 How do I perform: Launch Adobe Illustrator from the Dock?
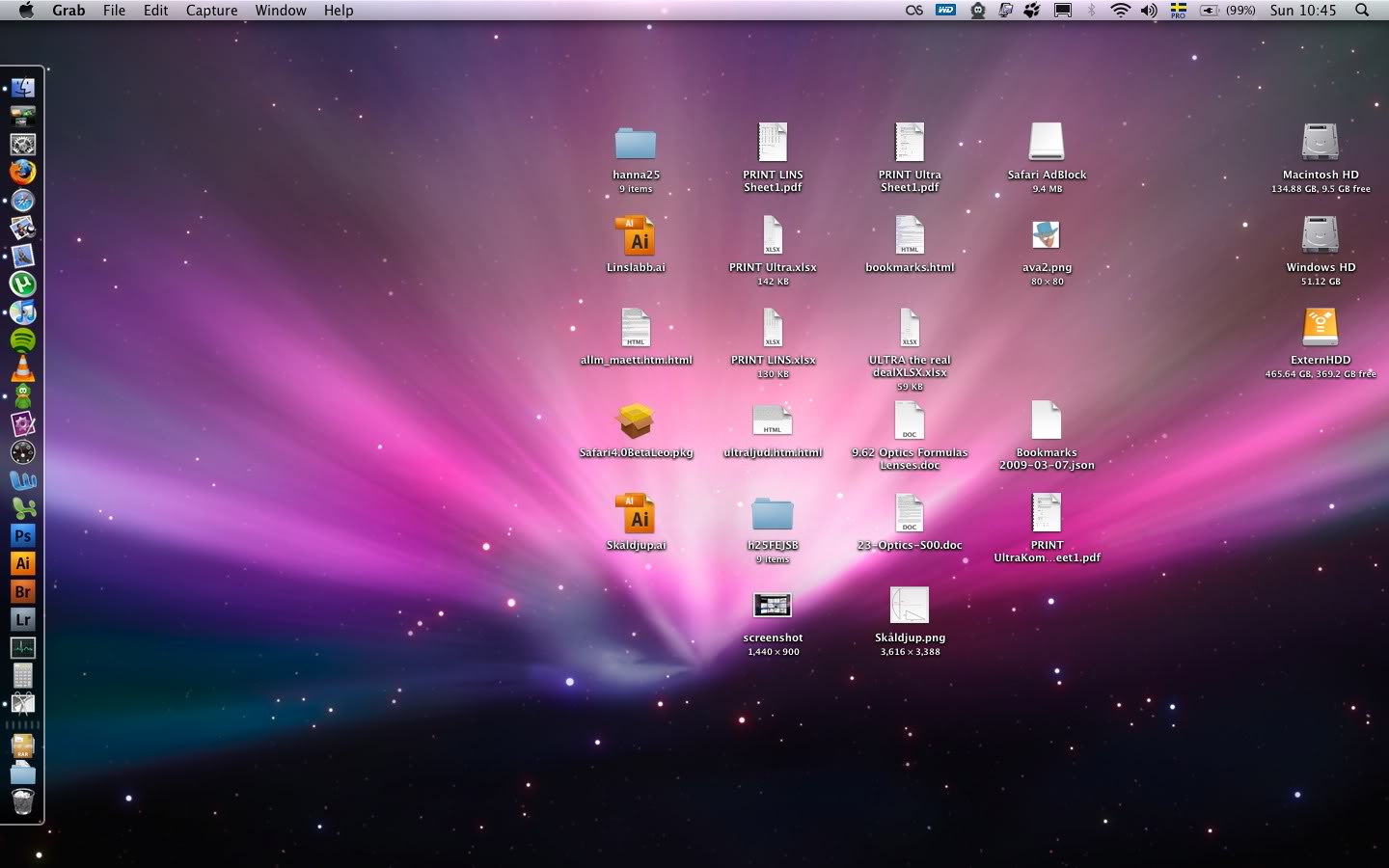pos(23,563)
